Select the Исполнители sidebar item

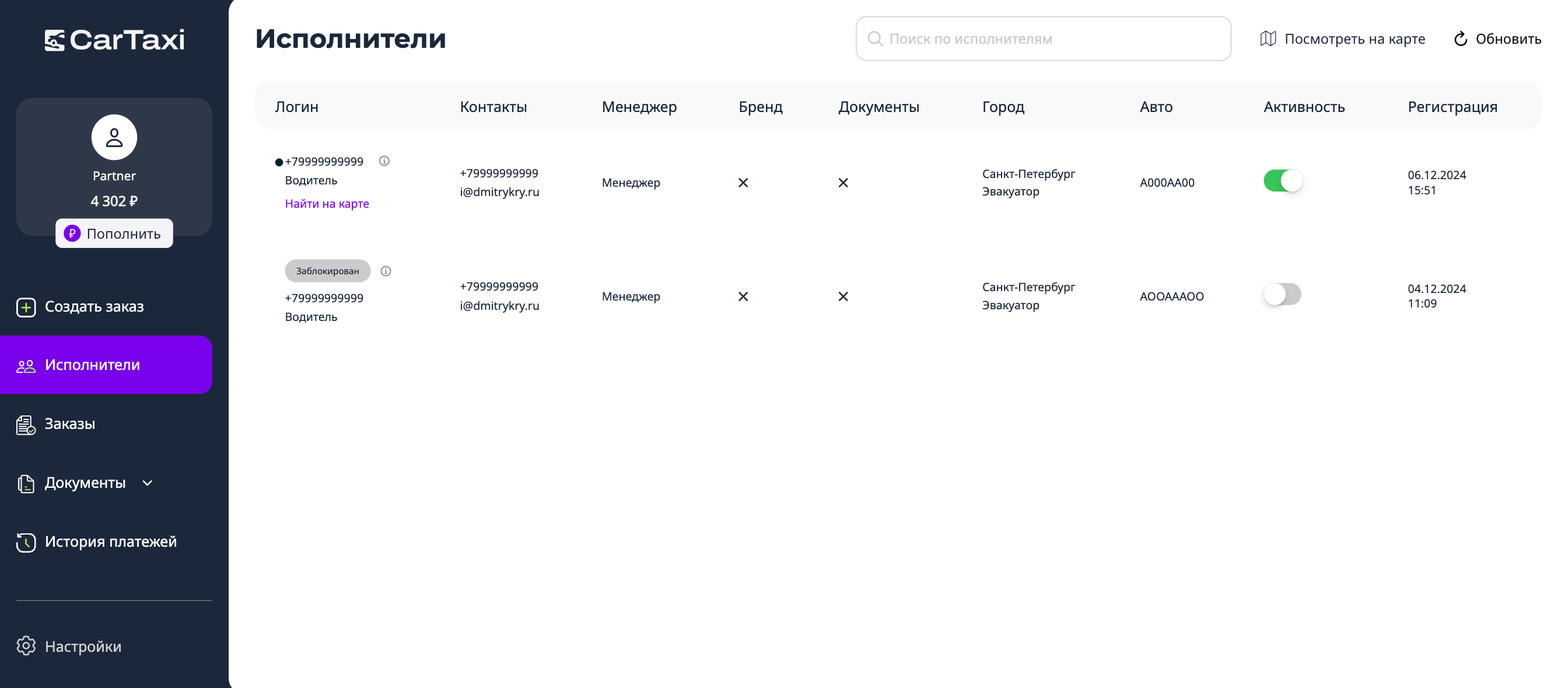tap(93, 365)
